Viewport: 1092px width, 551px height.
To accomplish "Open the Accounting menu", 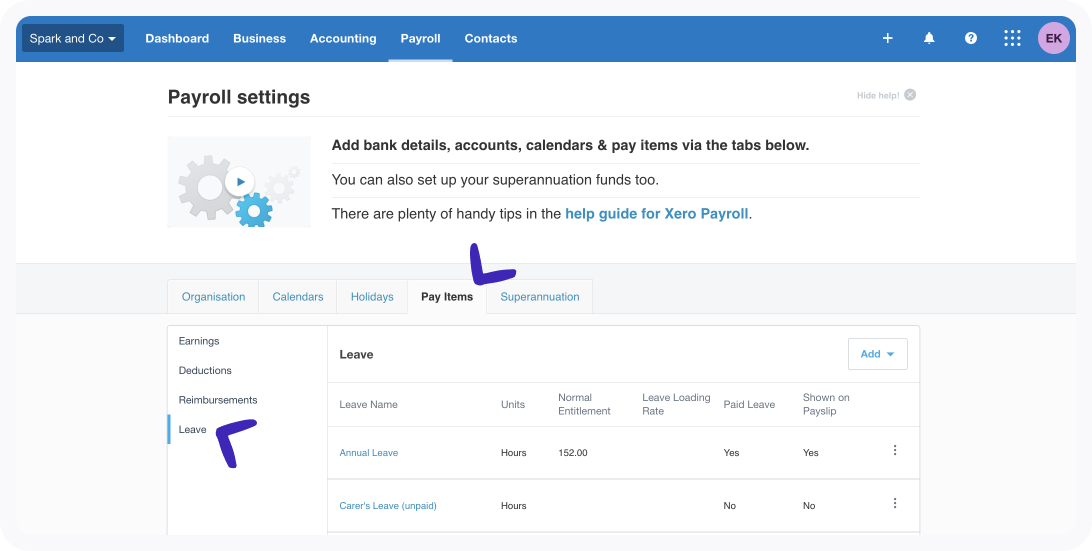I will (x=343, y=38).
